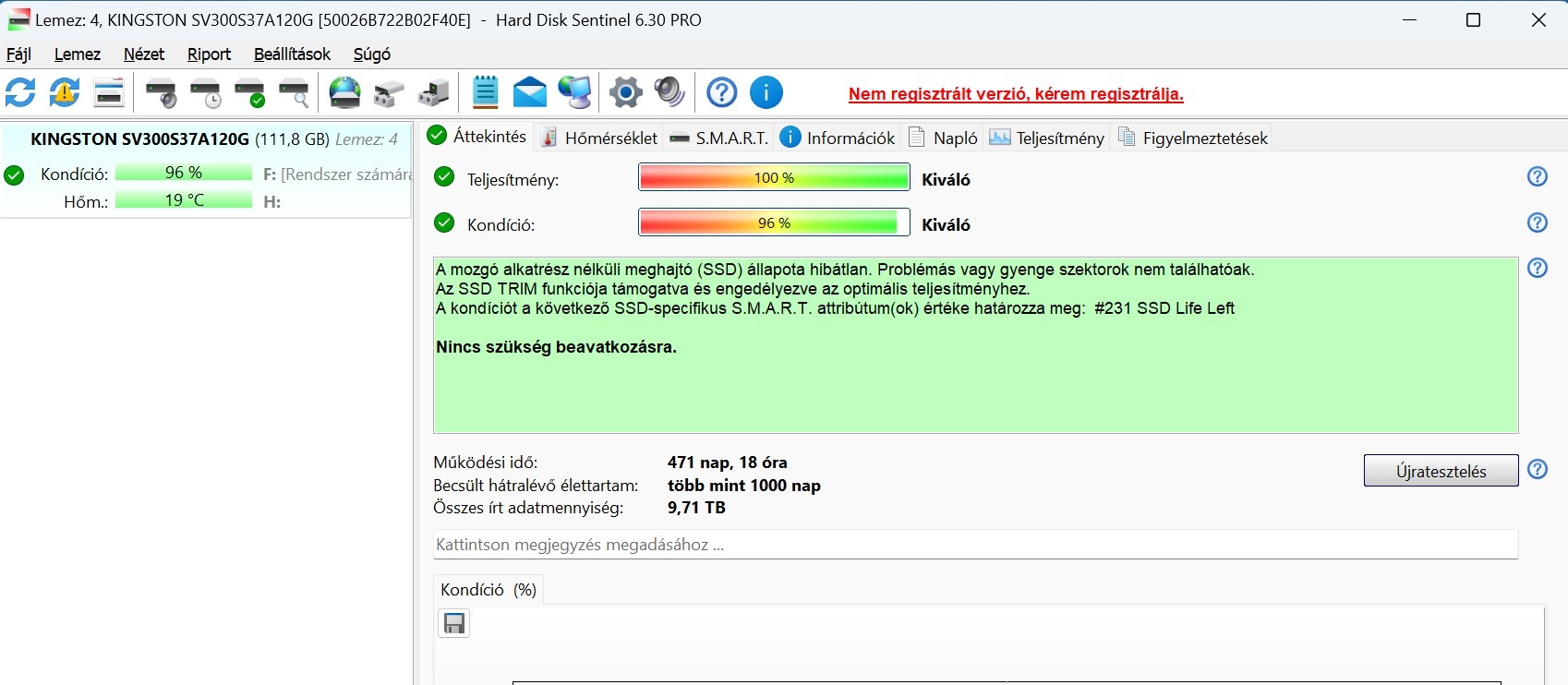Click the Teljesítmény 100 % progress bar

point(774,177)
